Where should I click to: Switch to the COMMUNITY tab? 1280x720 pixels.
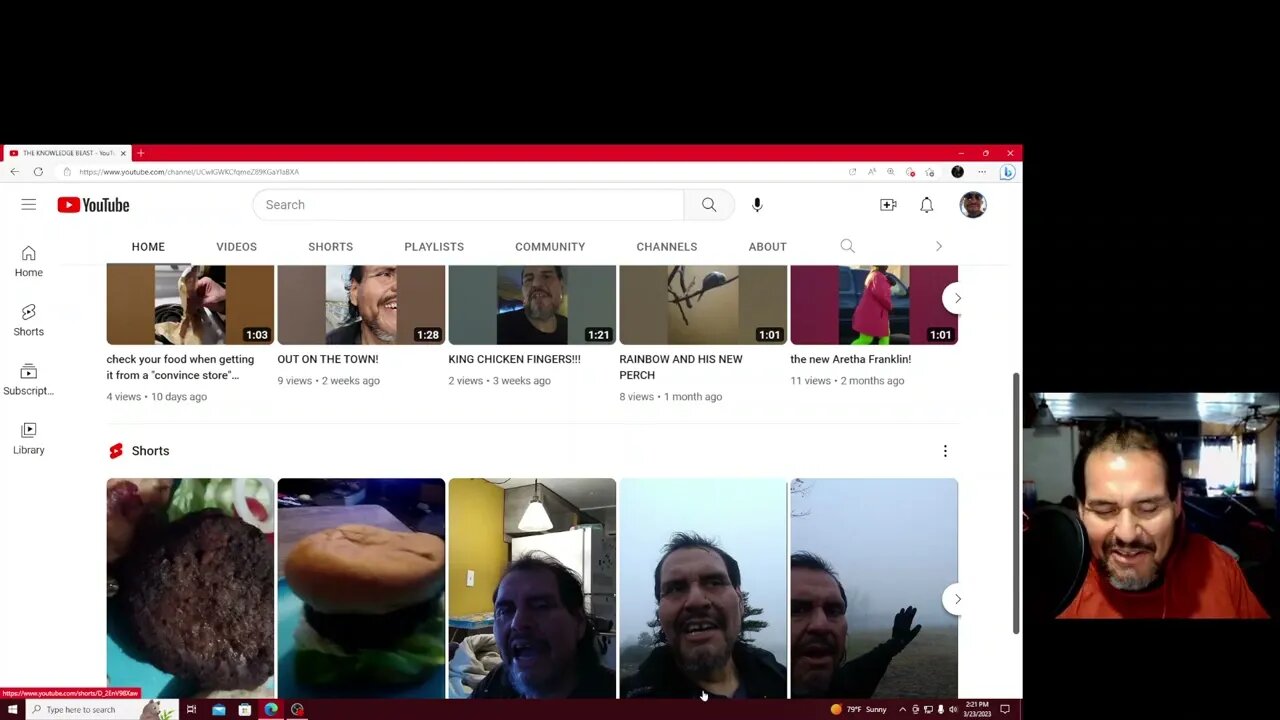550,247
